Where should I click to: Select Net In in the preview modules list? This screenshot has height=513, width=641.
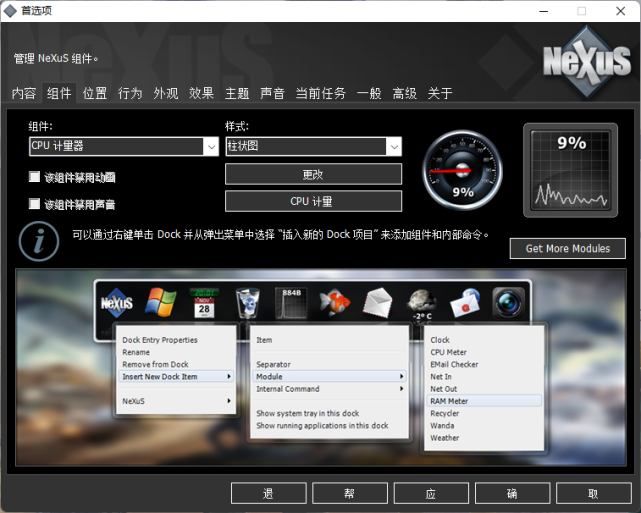484,376
